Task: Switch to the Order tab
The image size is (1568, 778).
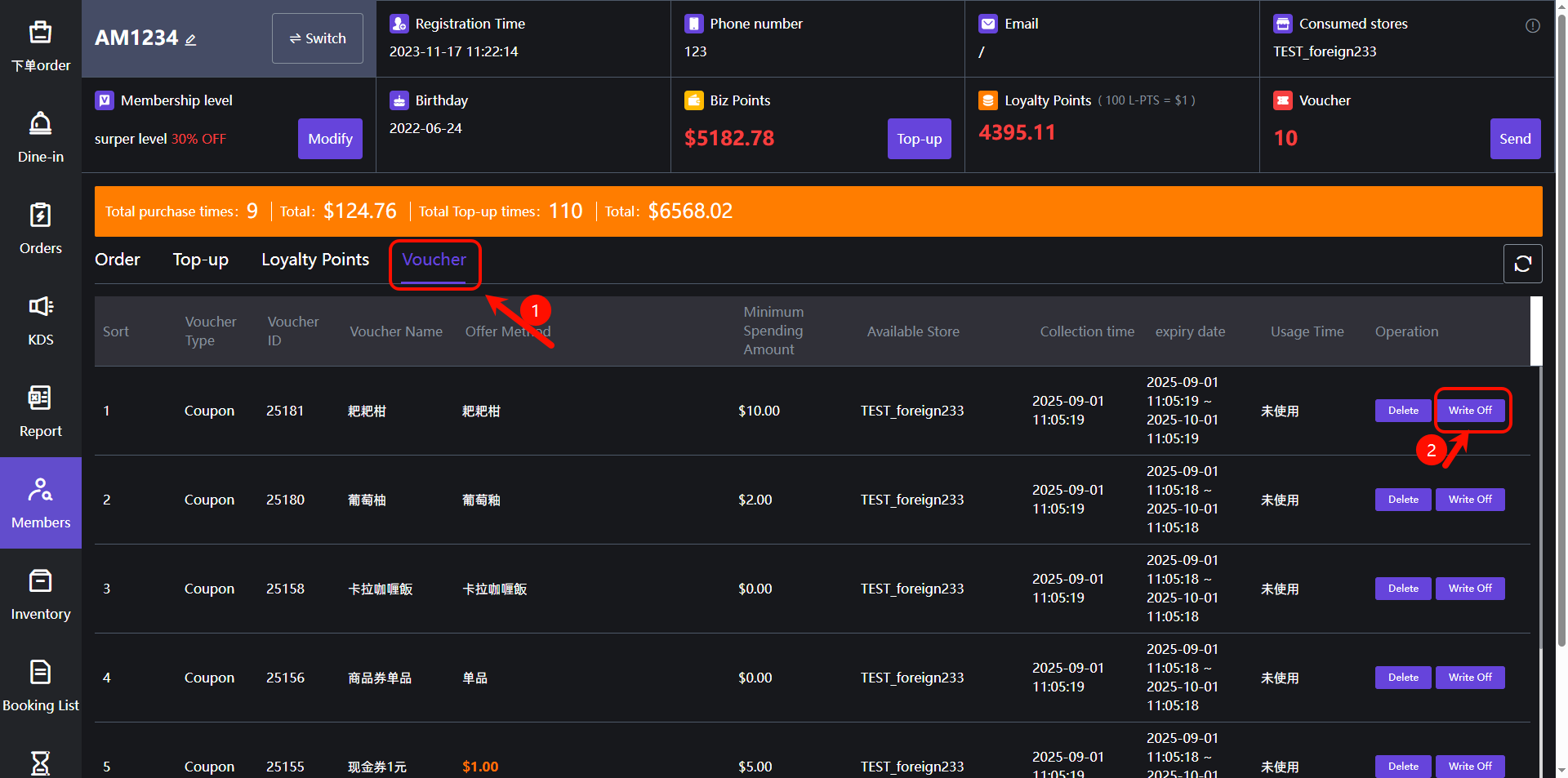Action: pyautogui.click(x=118, y=260)
